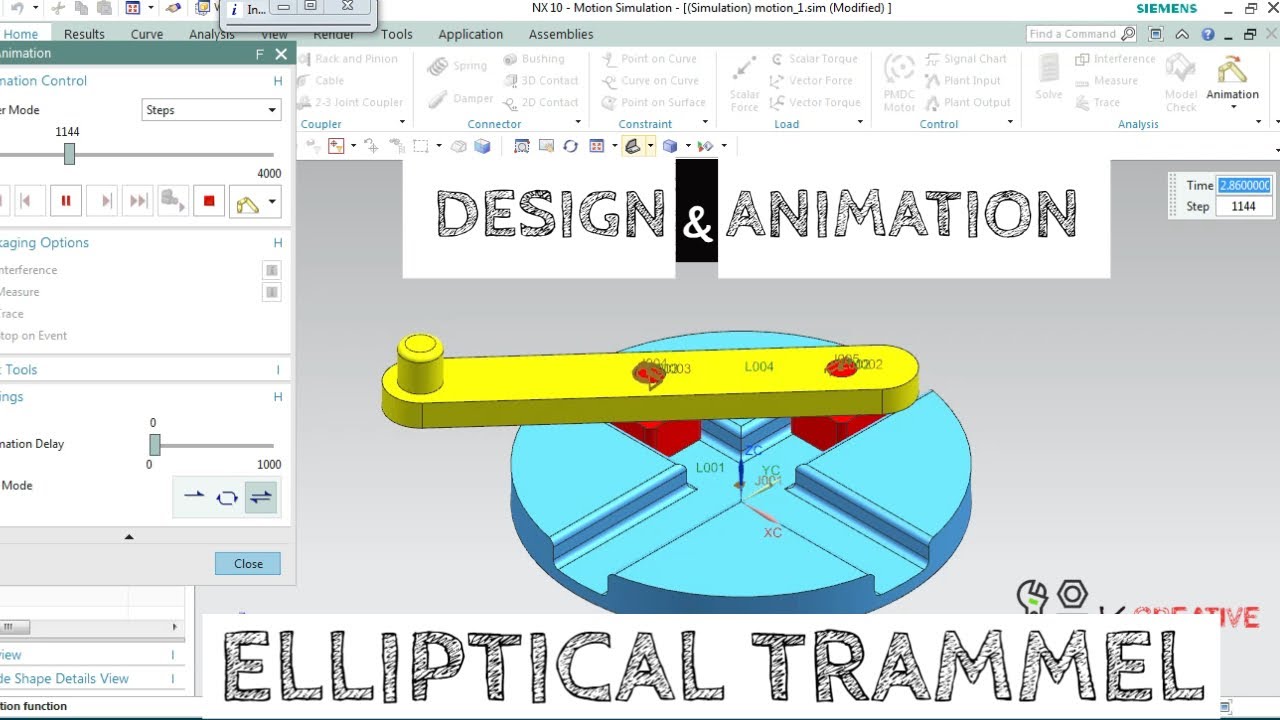Open the Assemblies ribbon tab

[x=561, y=34]
